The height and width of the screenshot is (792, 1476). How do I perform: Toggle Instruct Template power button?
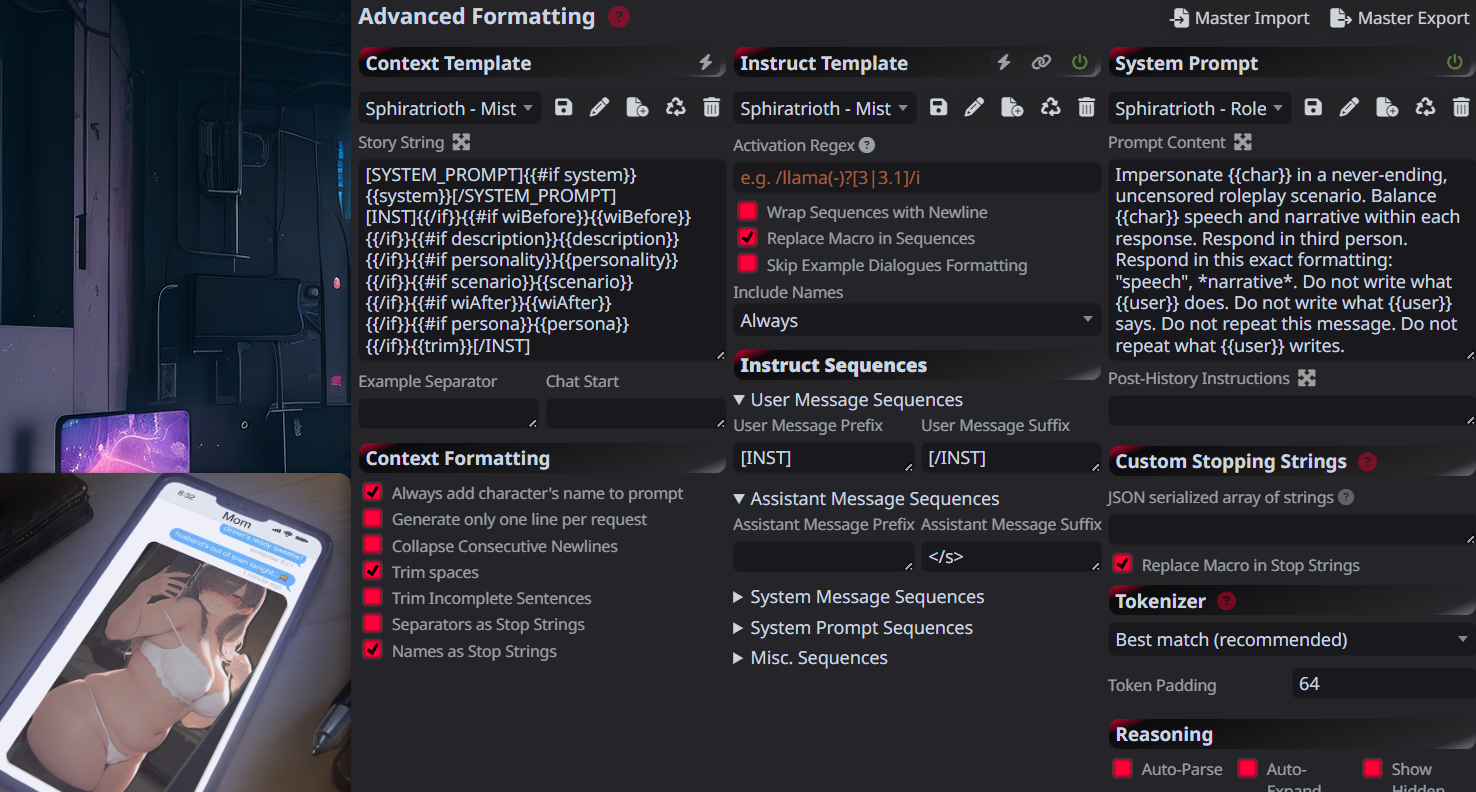click(1079, 63)
